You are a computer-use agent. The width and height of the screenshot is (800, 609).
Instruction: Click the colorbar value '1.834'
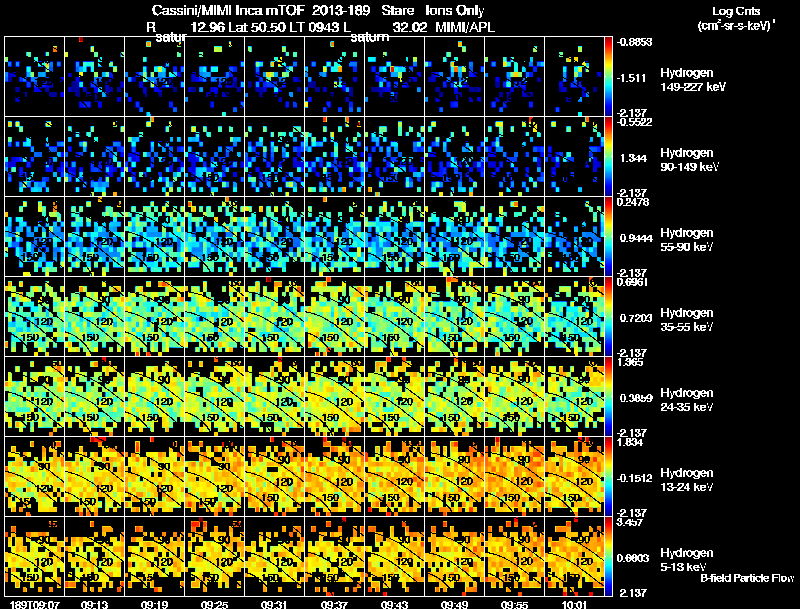pos(631,442)
